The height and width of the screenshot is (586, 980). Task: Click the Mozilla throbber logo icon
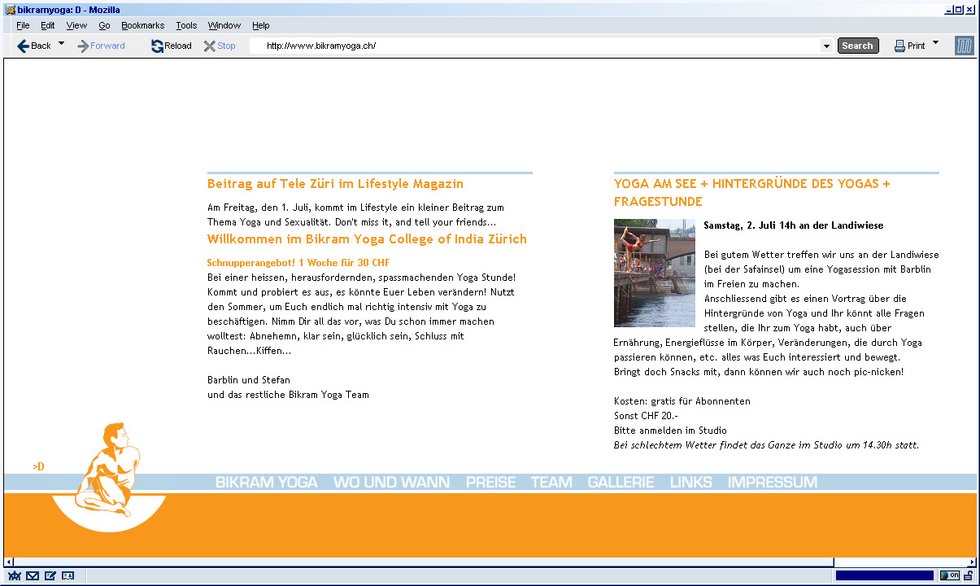964,46
